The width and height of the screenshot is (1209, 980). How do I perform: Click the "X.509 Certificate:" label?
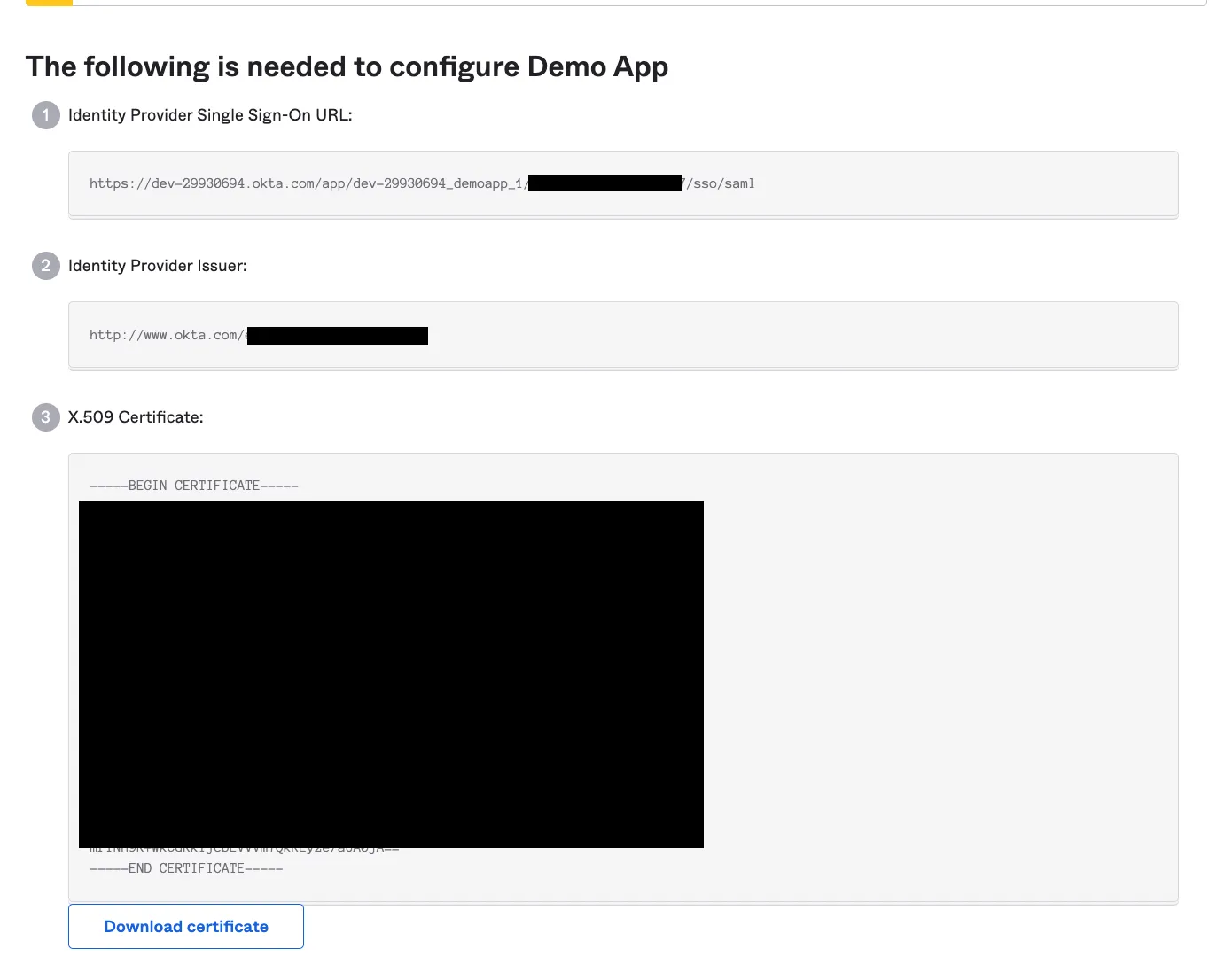coord(136,417)
